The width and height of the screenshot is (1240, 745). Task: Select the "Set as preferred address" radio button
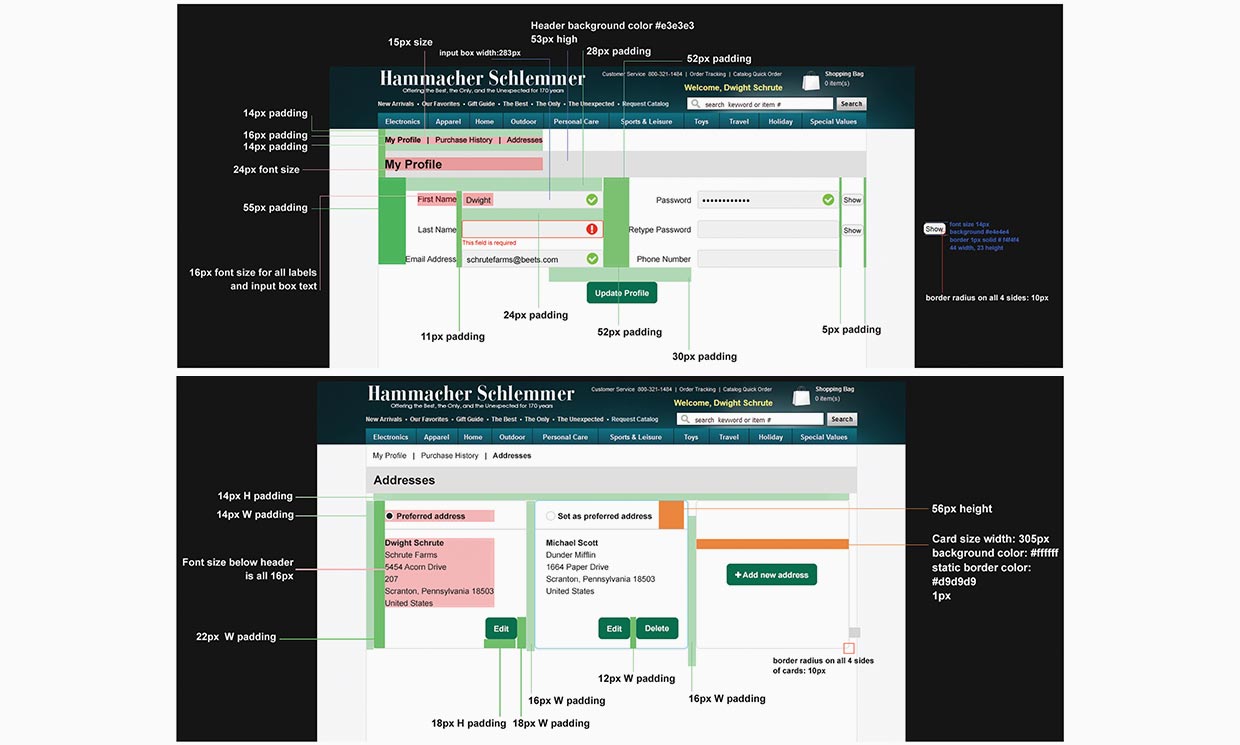tap(550, 516)
